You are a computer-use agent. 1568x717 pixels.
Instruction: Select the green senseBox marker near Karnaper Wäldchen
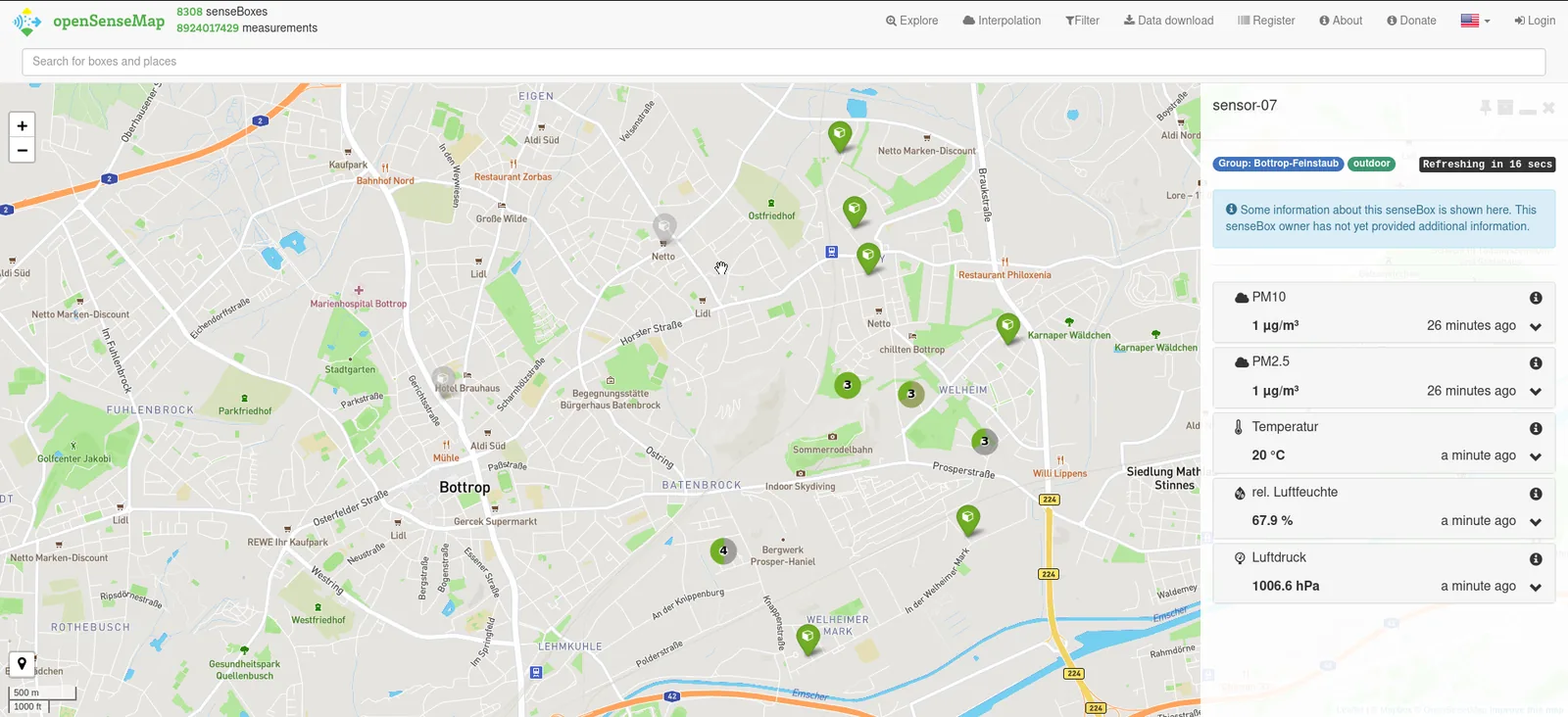1007,327
